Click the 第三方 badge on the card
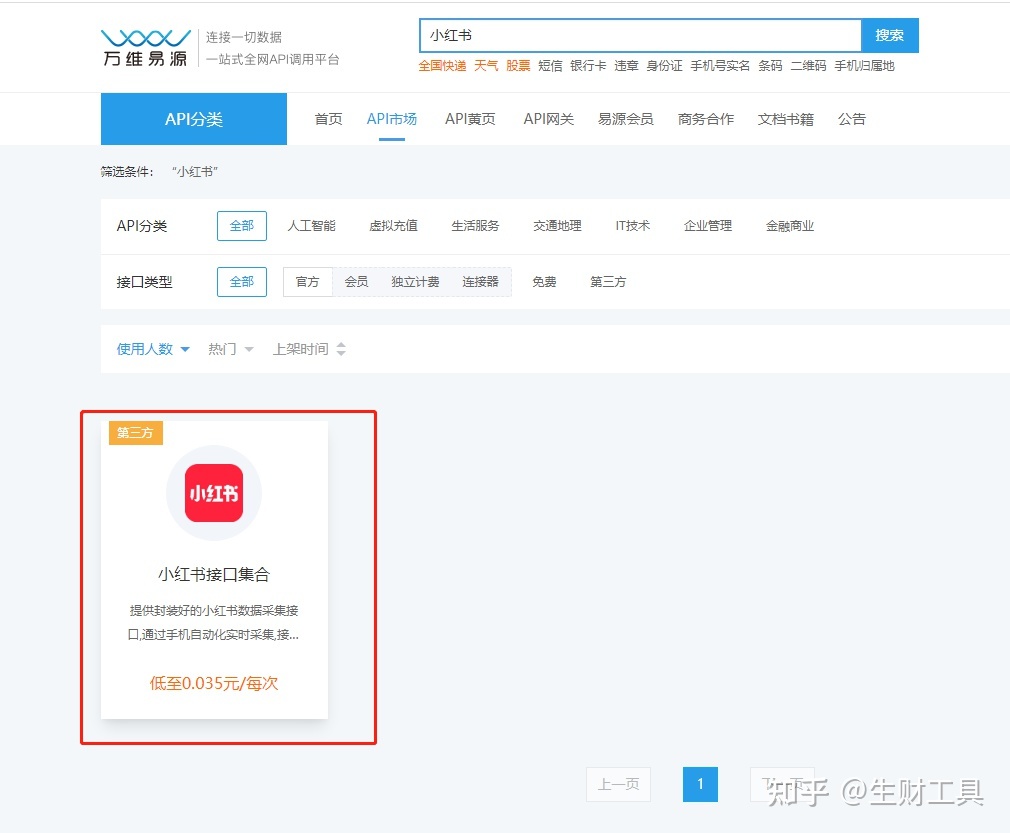 pos(135,432)
